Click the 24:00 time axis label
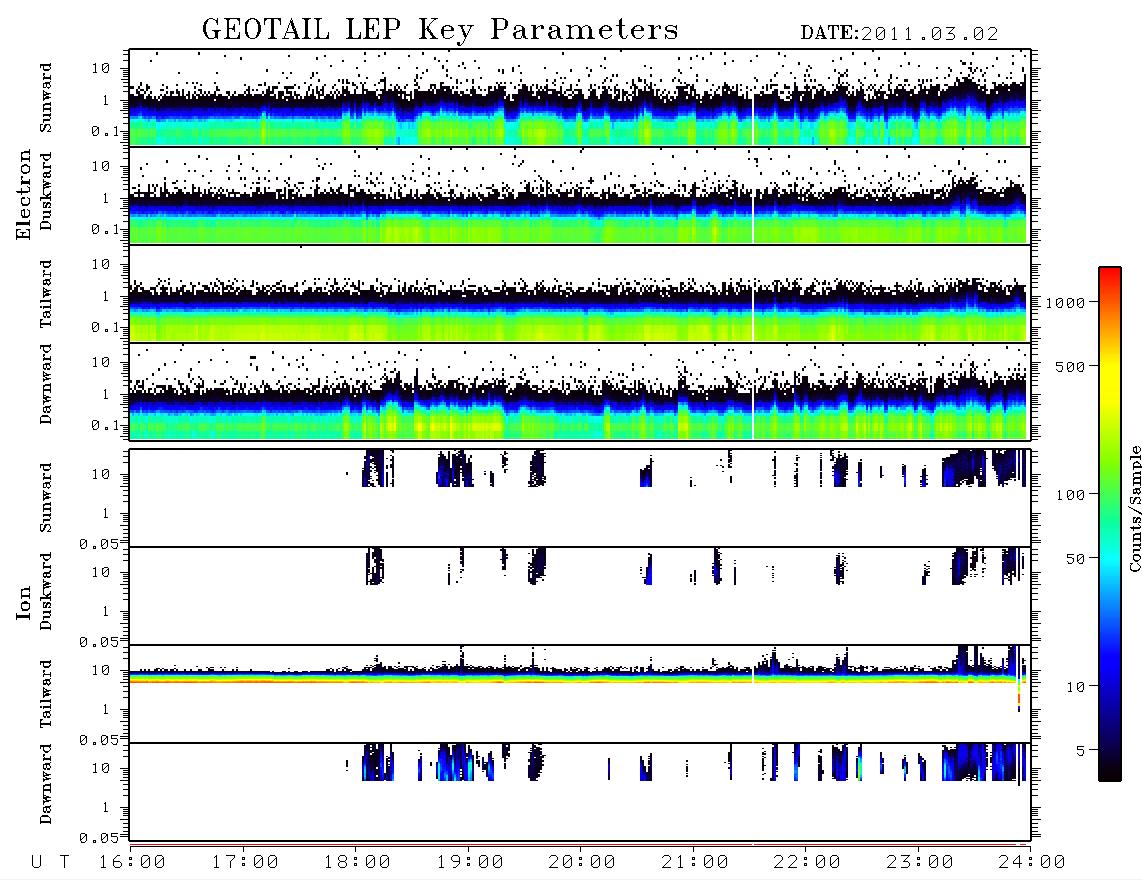 1033,863
